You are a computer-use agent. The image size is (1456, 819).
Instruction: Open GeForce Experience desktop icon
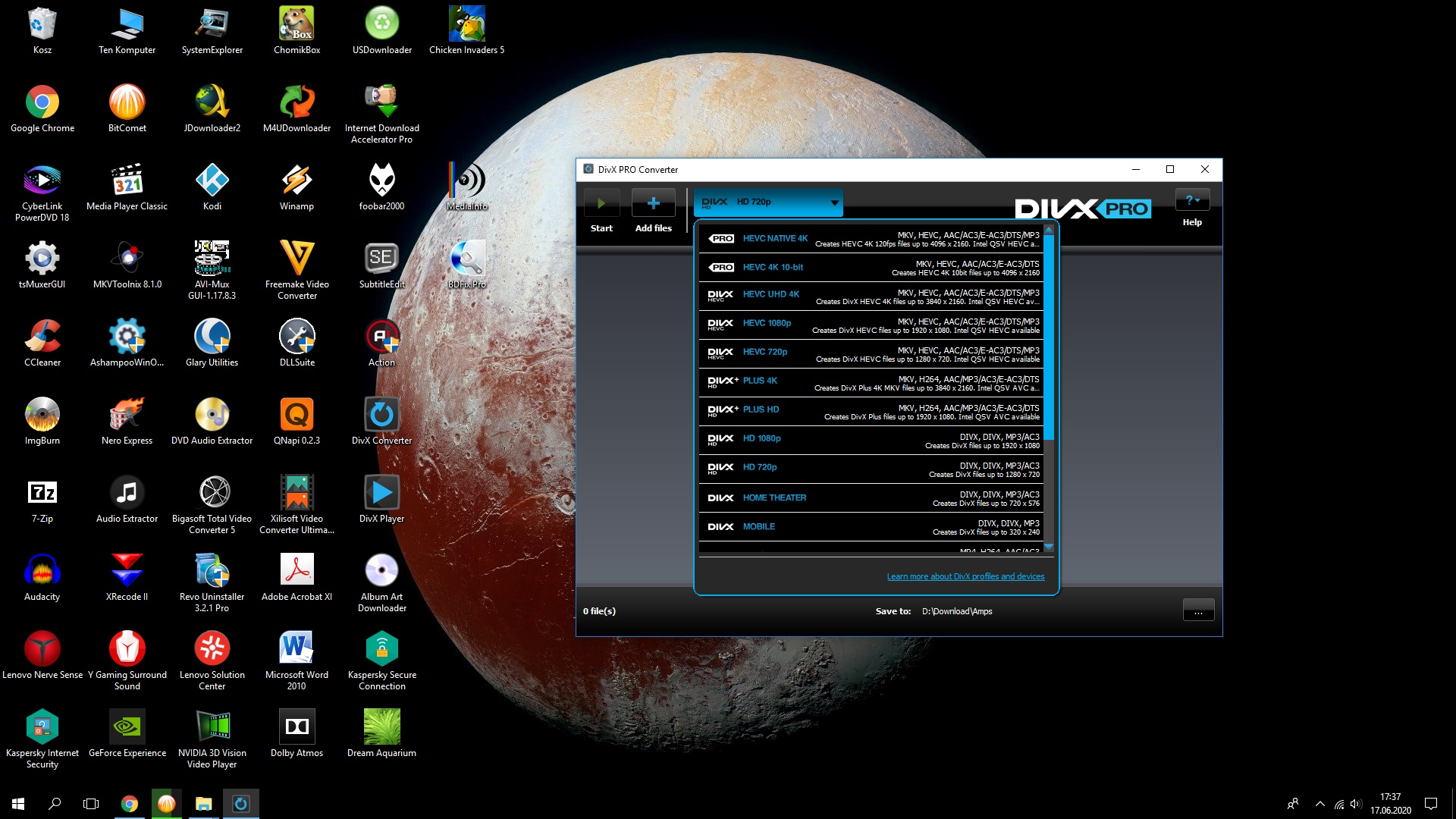pyautogui.click(x=127, y=733)
